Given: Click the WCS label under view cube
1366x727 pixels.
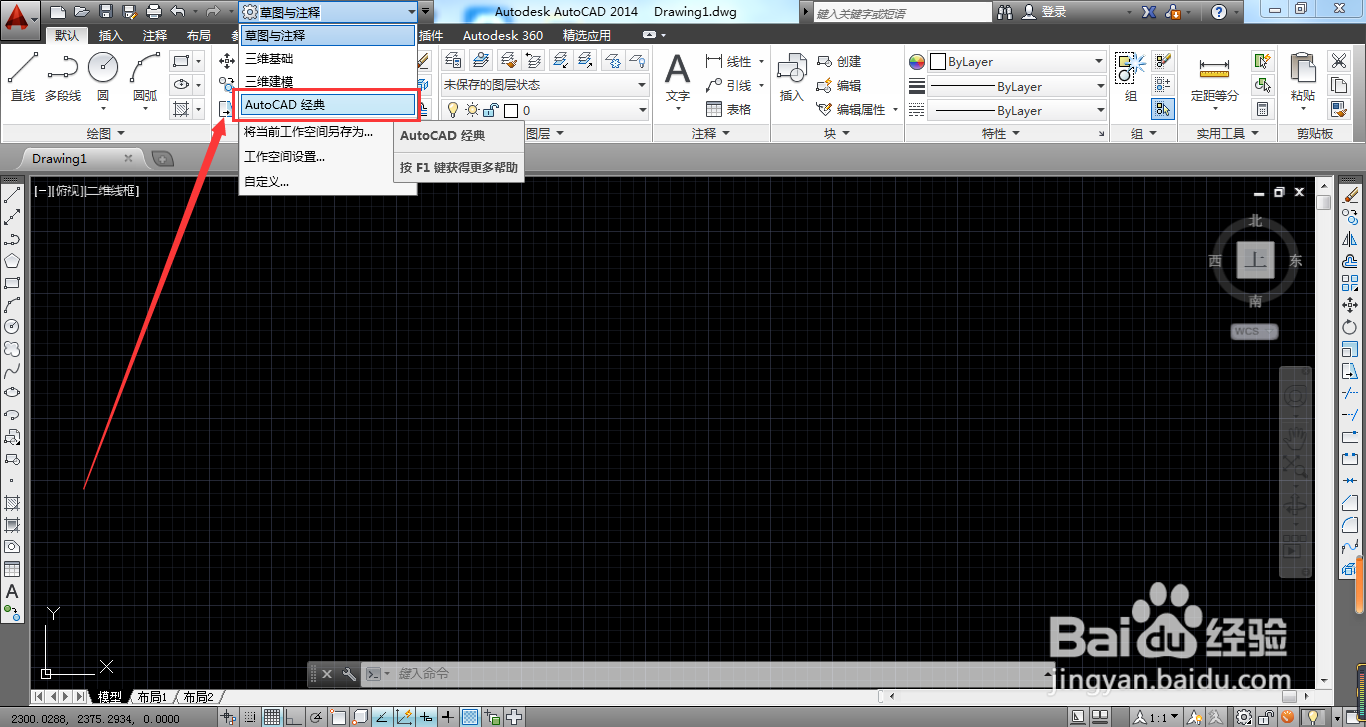Looking at the screenshot, I should (1254, 331).
